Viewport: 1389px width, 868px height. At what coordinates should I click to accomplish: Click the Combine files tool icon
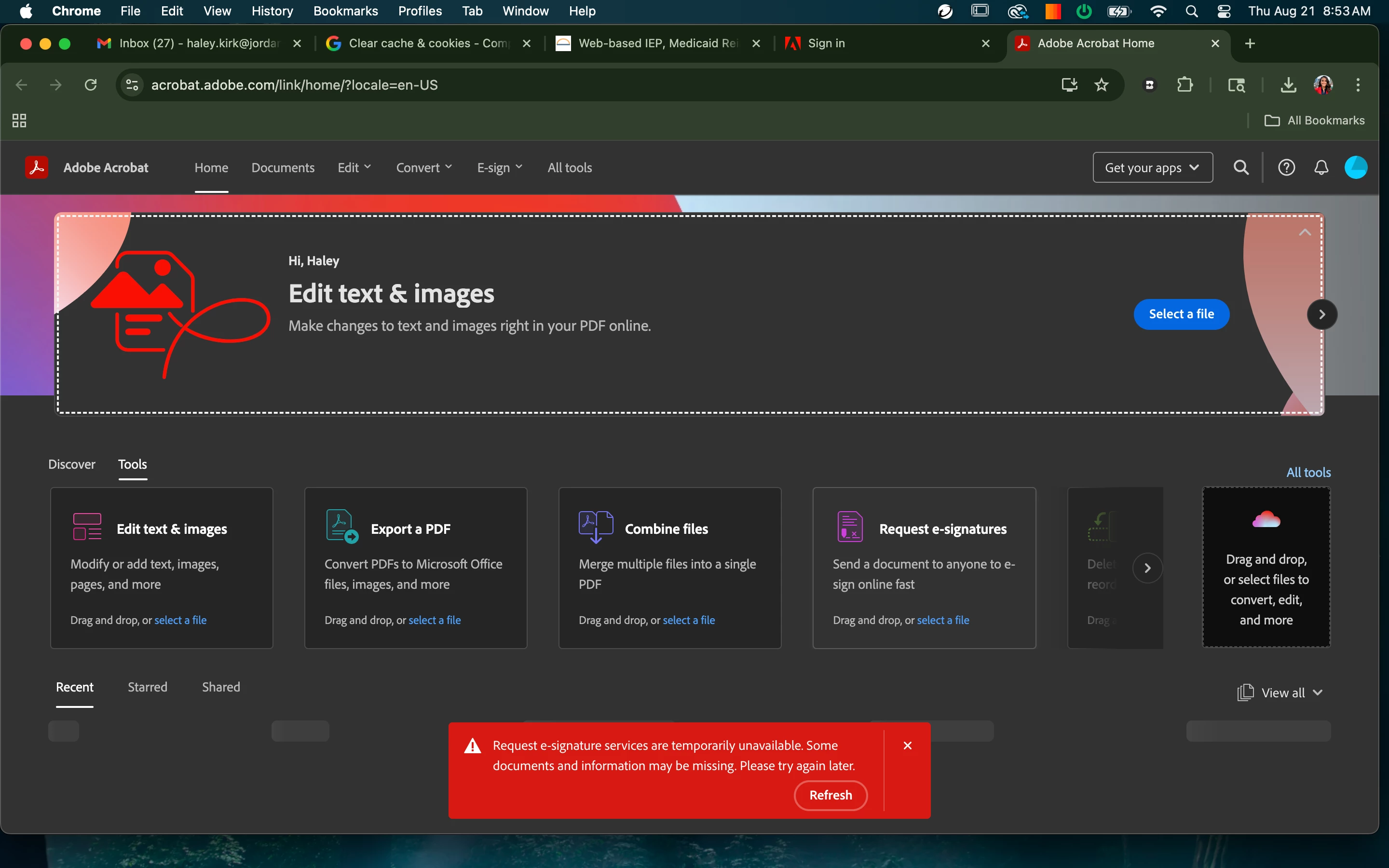596,527
